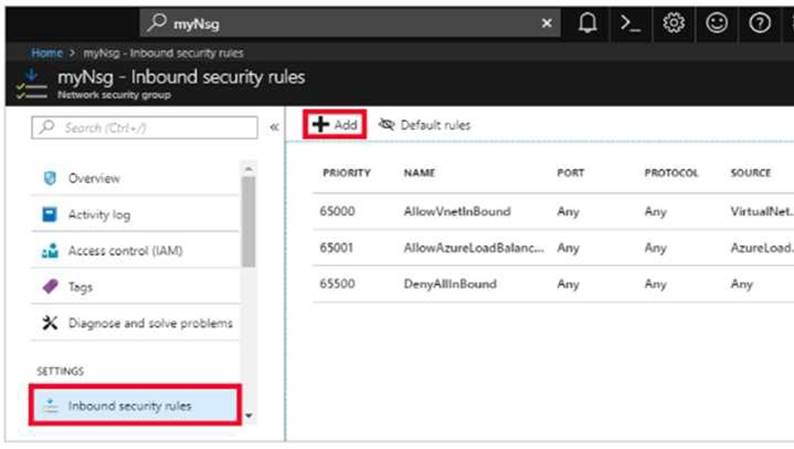
Task: Open the DenyAllInBound rule
Action: pyautogui.click(x=450, y=283)
